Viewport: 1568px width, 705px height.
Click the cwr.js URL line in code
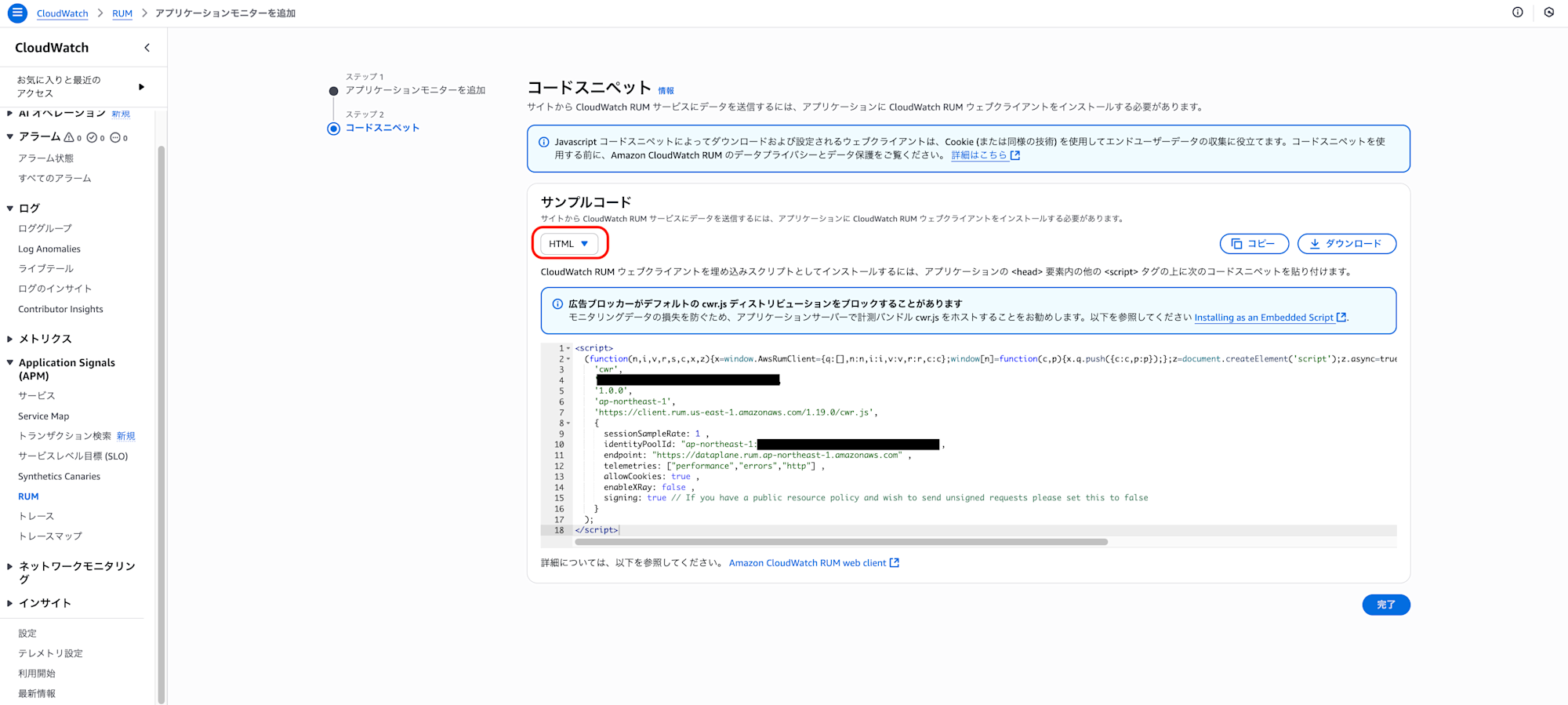tap(735, 412)
